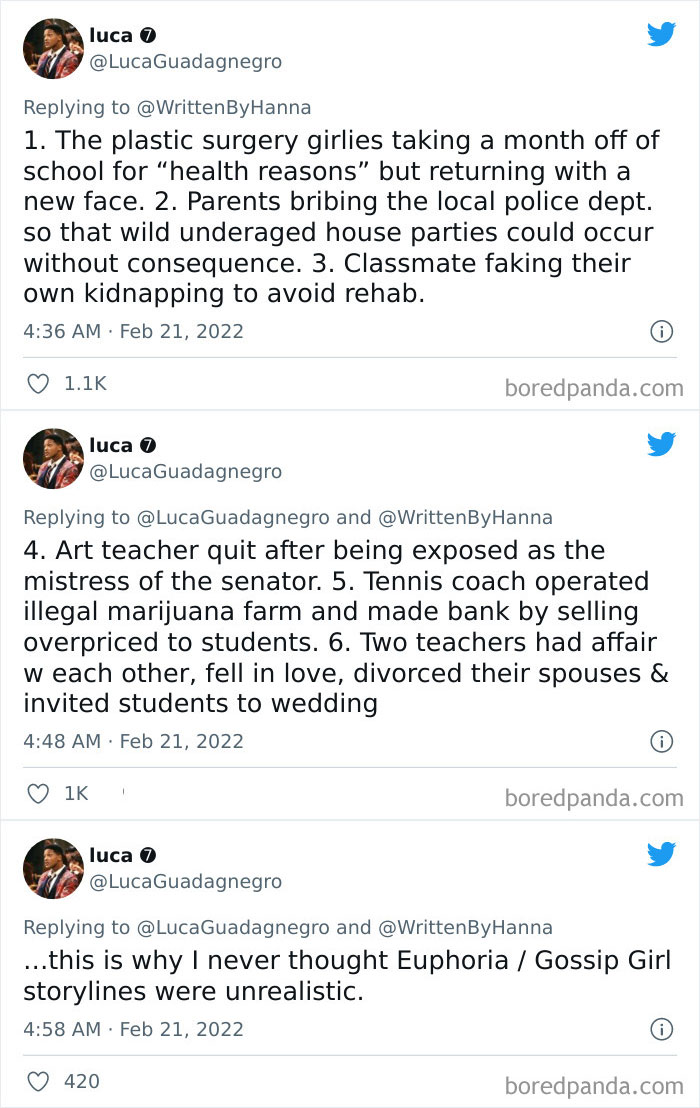The height and width of the screenshot is (1108, 700).
Task: Open luca's profile picture on the middle tweet
Action: [x=52, y=458]
